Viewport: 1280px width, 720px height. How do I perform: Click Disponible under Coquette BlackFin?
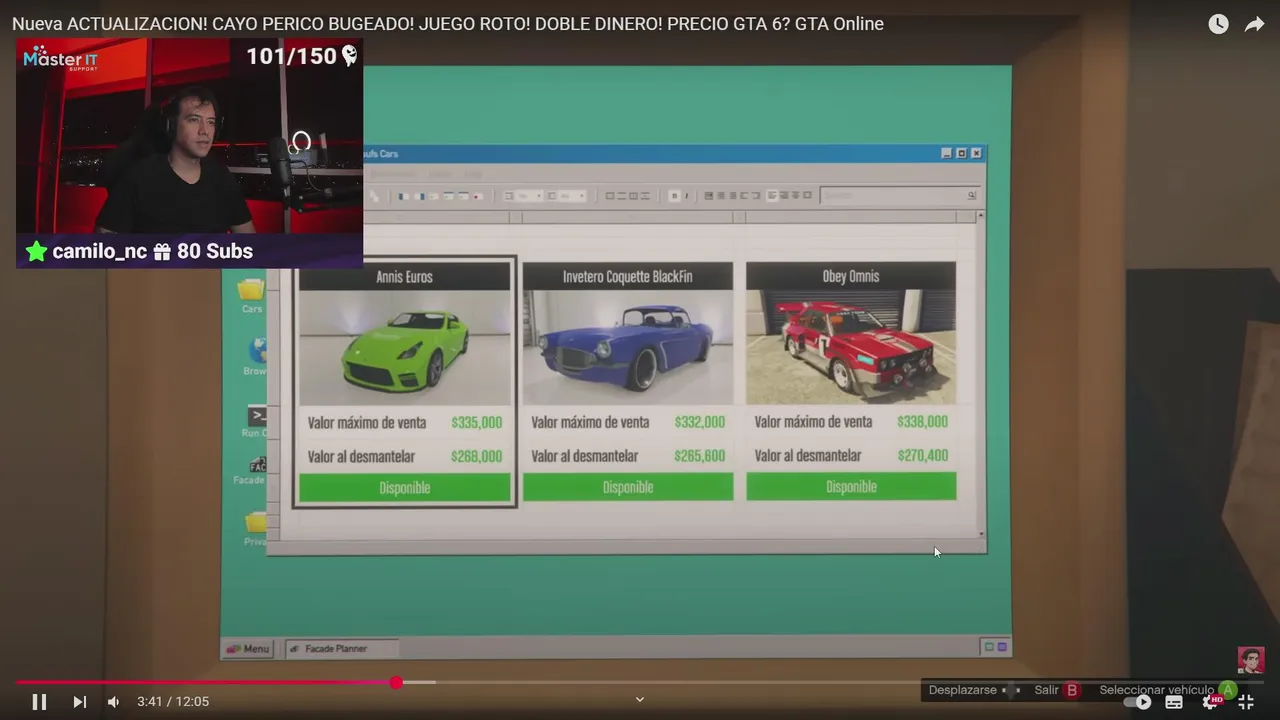[628, 487]
